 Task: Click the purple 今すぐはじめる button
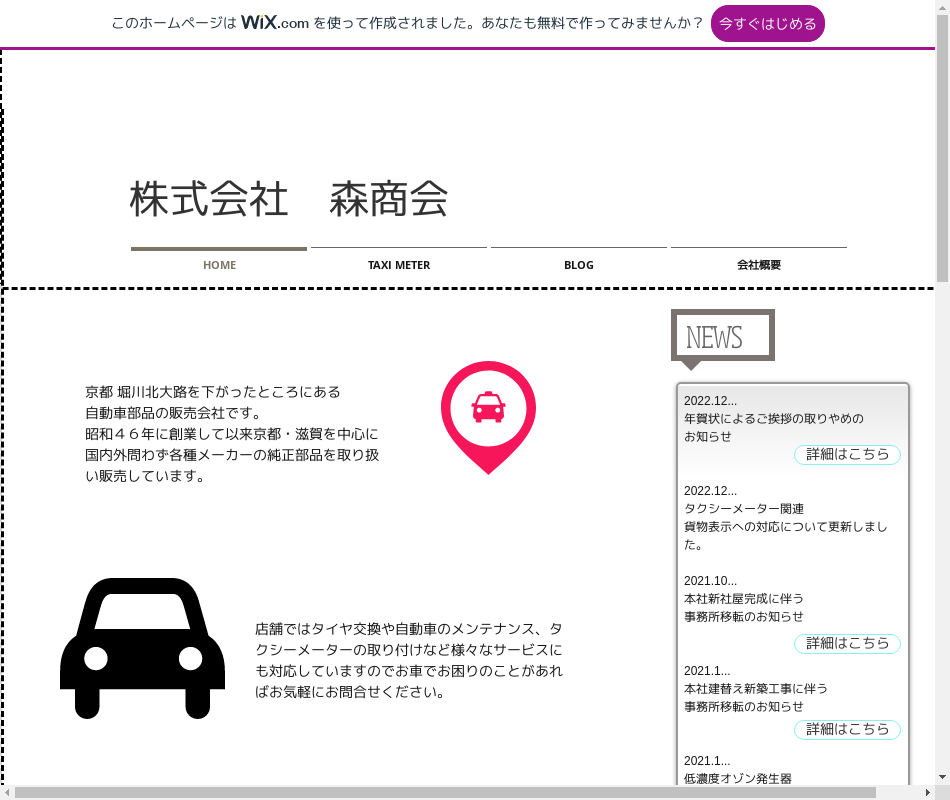[767, 24]
